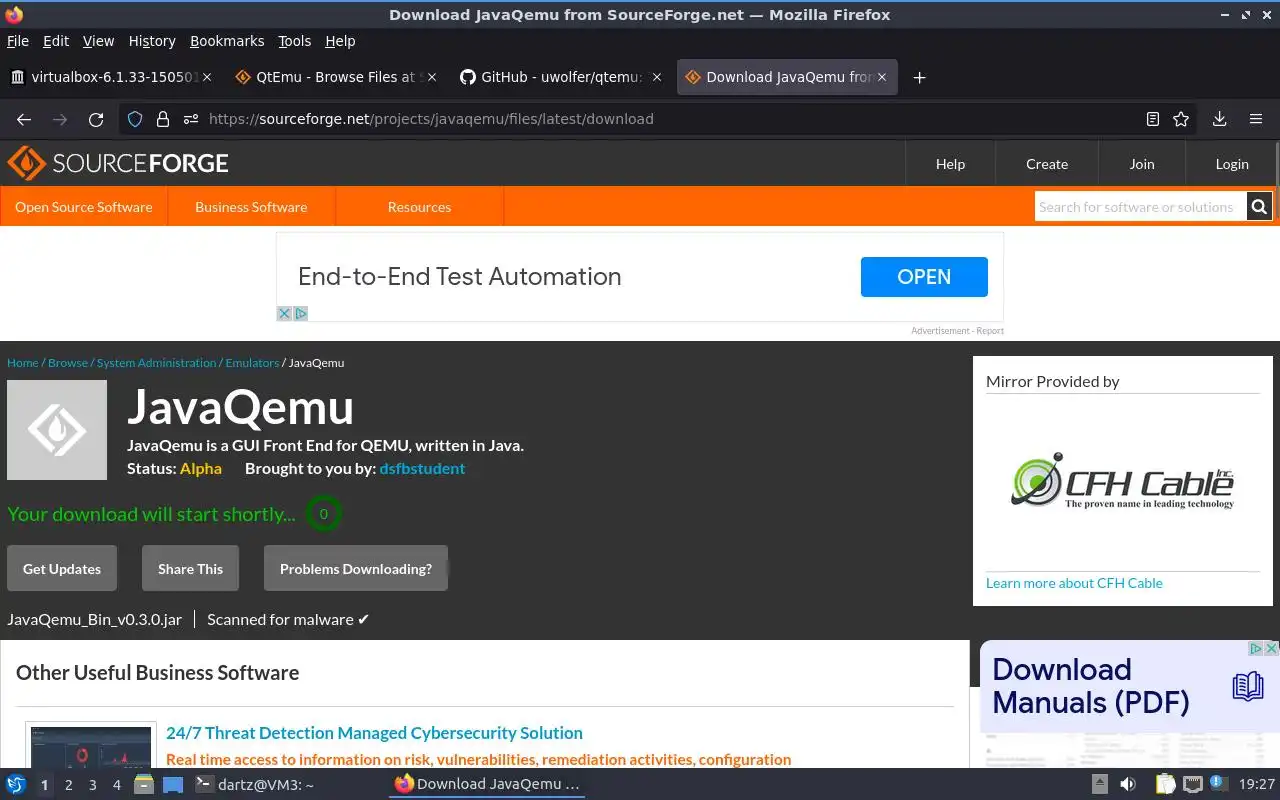Image resolution: width=1280 pixels, height=800 pixels.
Task: Click the Login link
Action: [x=1232, y=164]
